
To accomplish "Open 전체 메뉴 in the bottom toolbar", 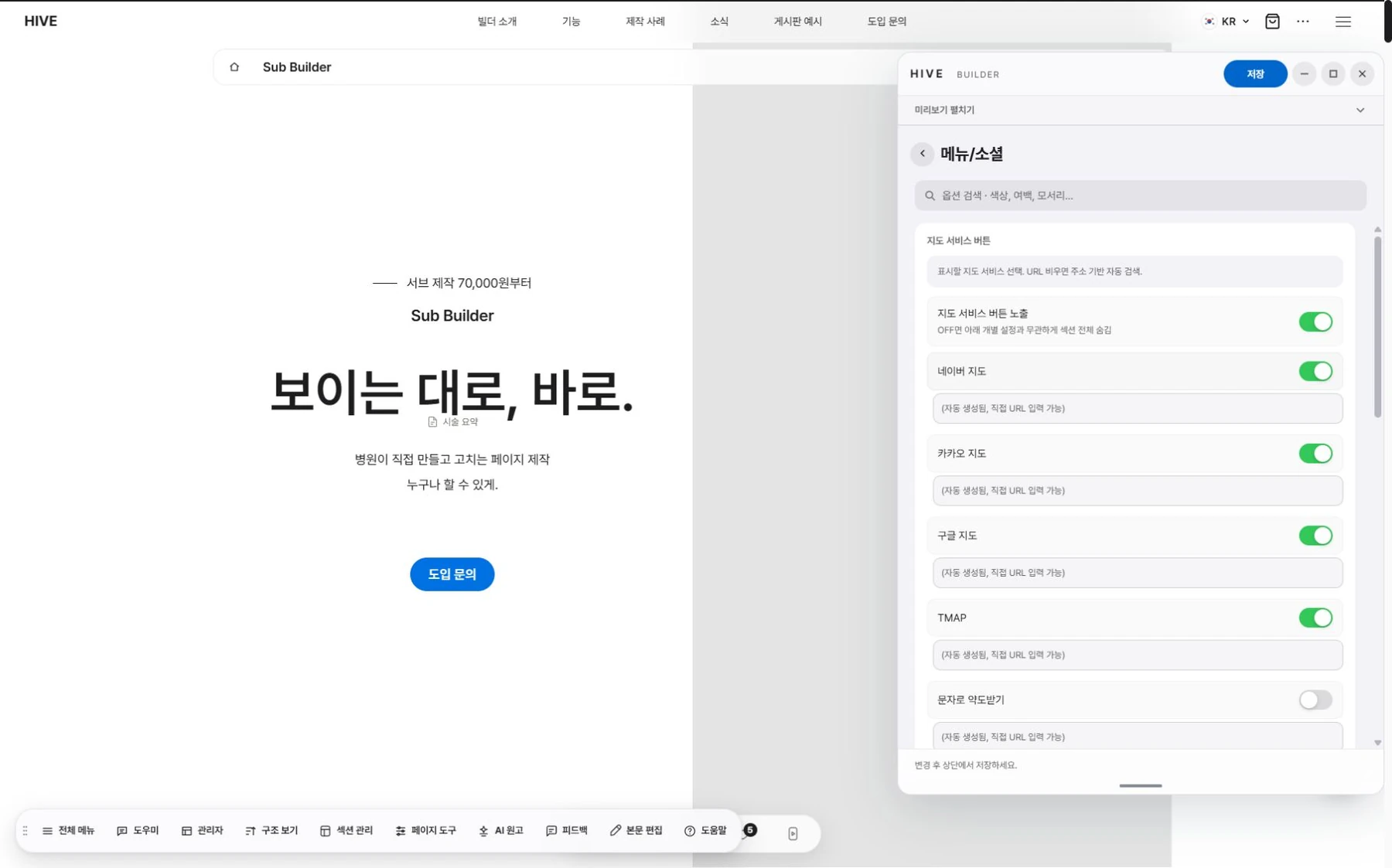I will pos(69,831).
